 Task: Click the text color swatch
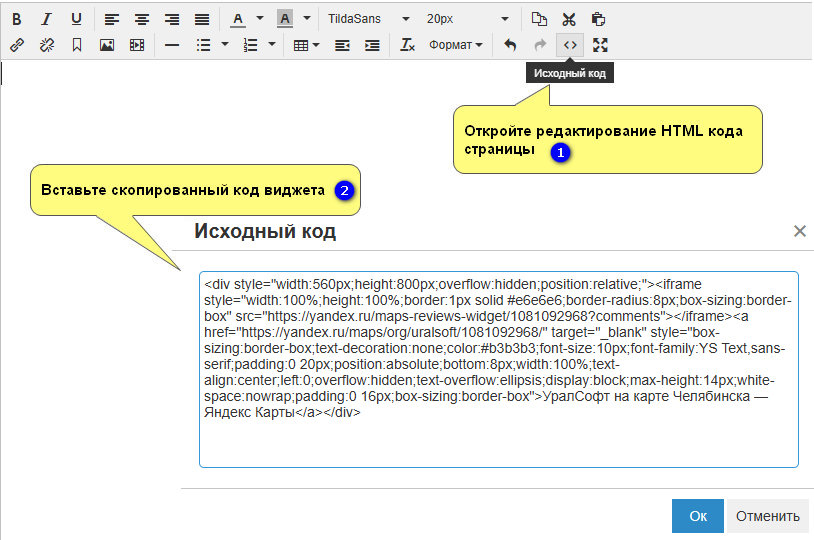[237, 19]
